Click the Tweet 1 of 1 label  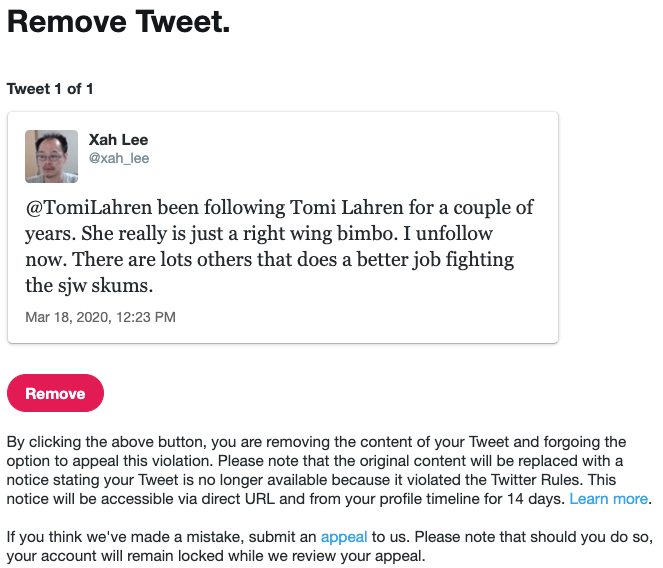(x=50, y=89)
